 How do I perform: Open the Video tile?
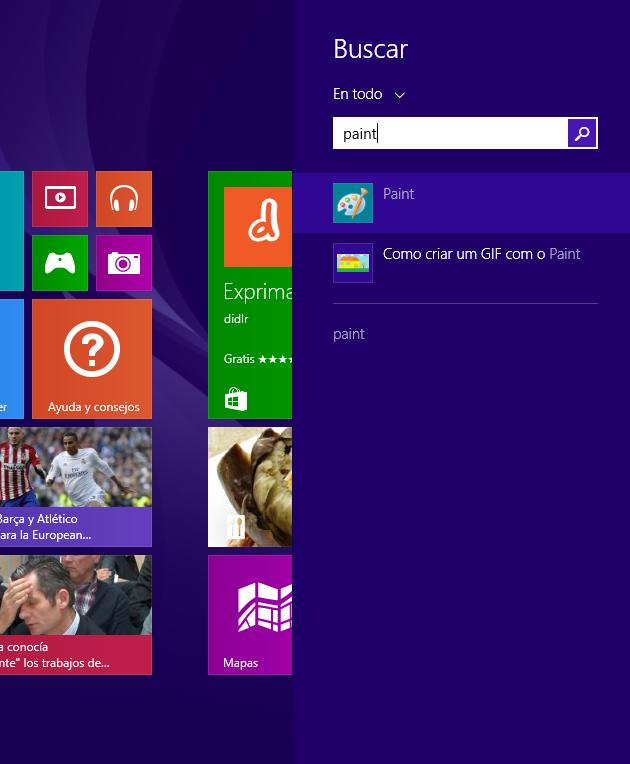[60, 199]
